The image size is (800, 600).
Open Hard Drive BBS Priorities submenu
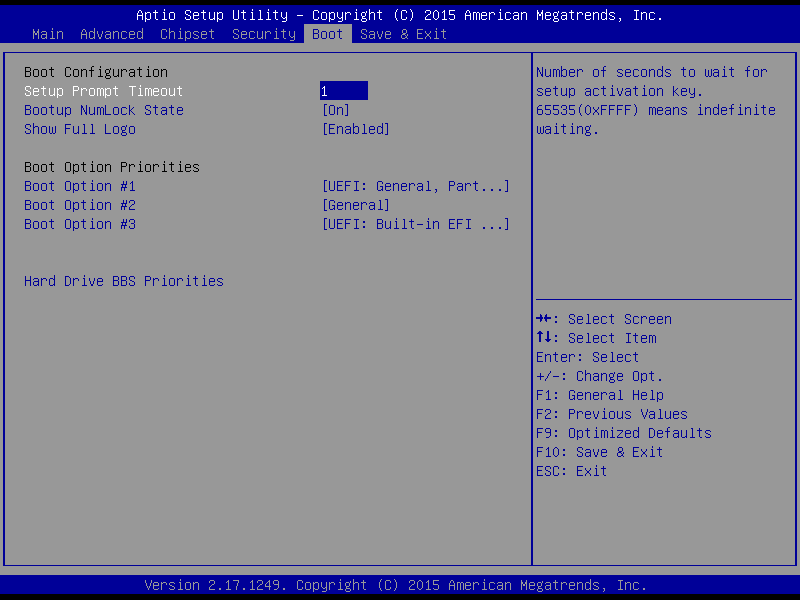tap(124, 281)
